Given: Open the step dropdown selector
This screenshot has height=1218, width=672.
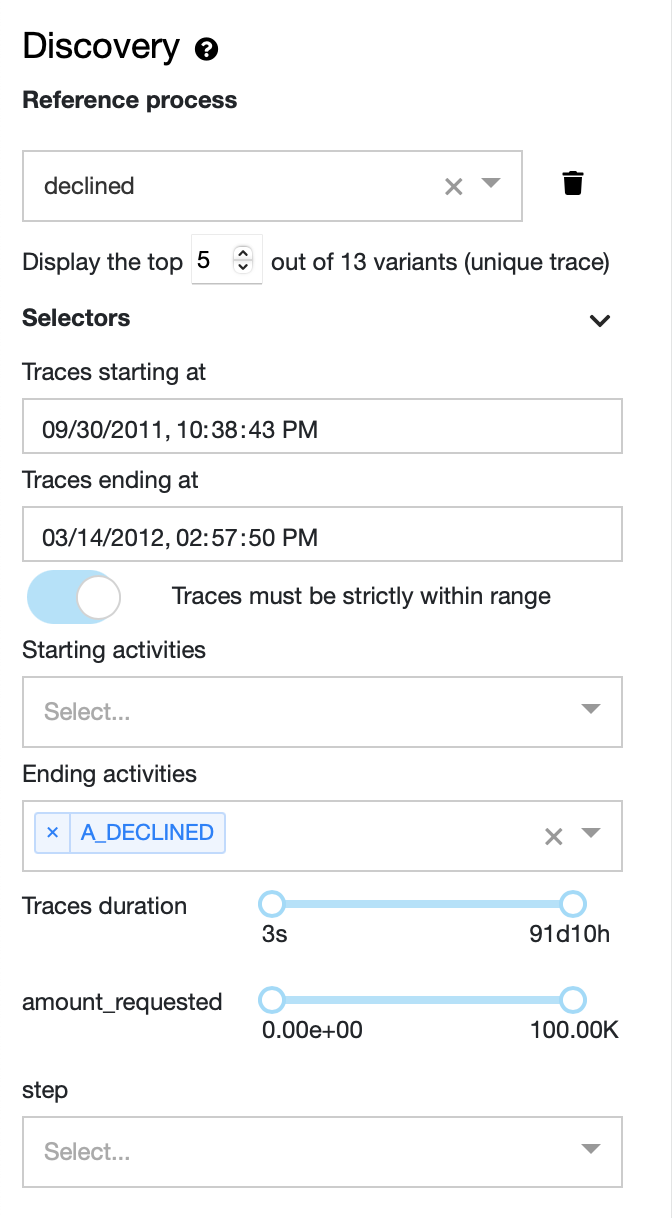Looking at the screenshot, I should pos(323,1152).
